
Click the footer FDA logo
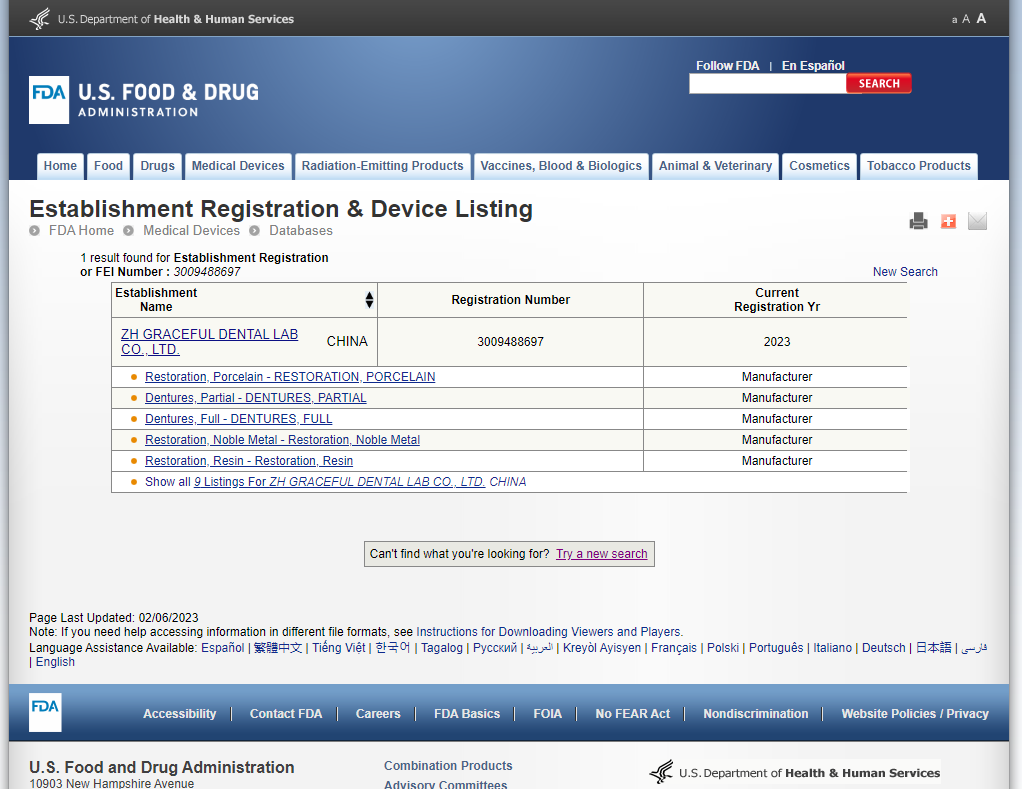(45, 712)
